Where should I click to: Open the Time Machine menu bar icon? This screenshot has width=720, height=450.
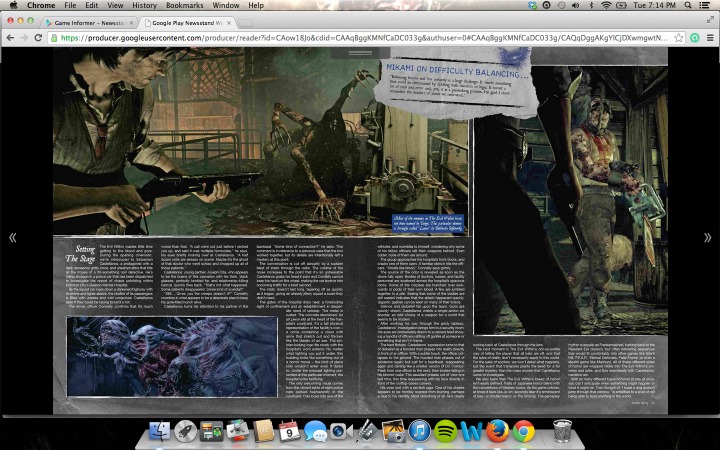[x=561, y=5]
